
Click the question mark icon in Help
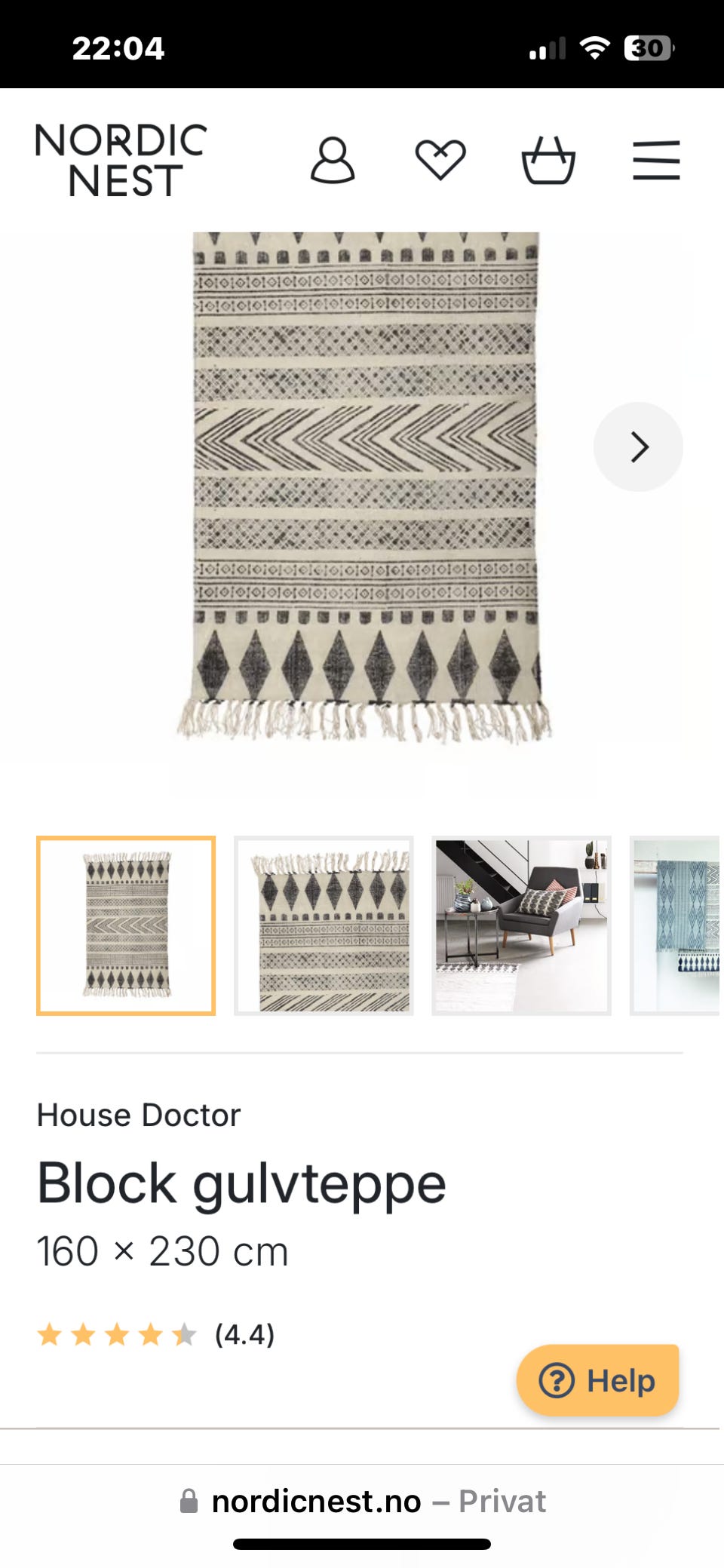pyautogui.click(x=557, y=1380)
